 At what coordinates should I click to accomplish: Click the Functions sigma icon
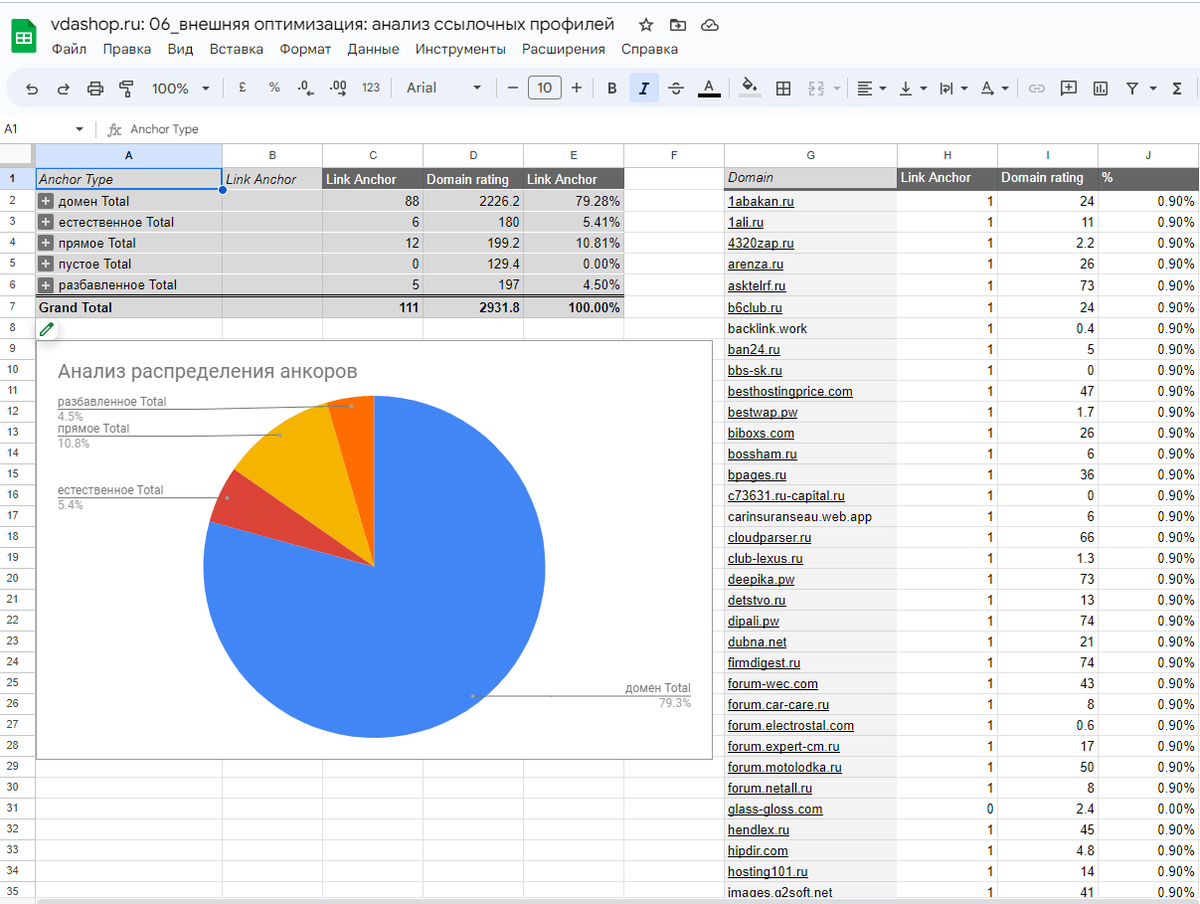pos(1178,88)
